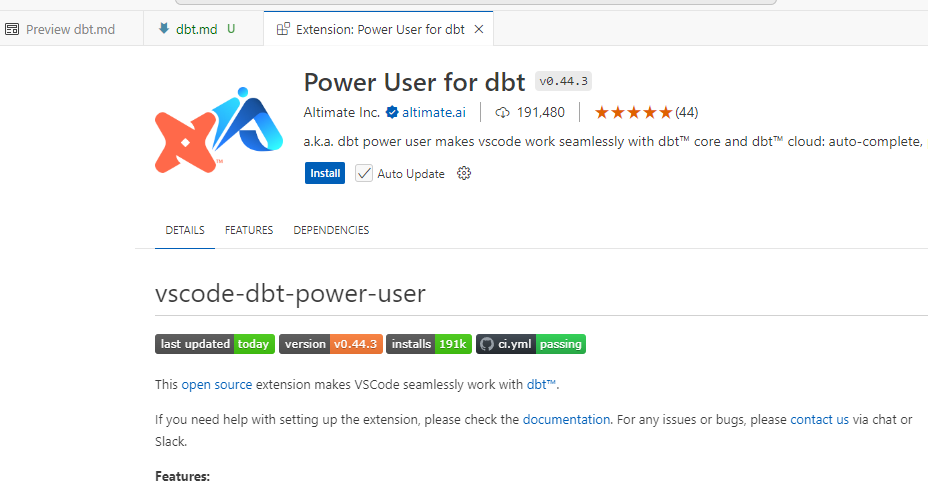This screenshot has width=928, height=486.
Task: Click the 191,480 install count
Action: [x=540, y=112]
